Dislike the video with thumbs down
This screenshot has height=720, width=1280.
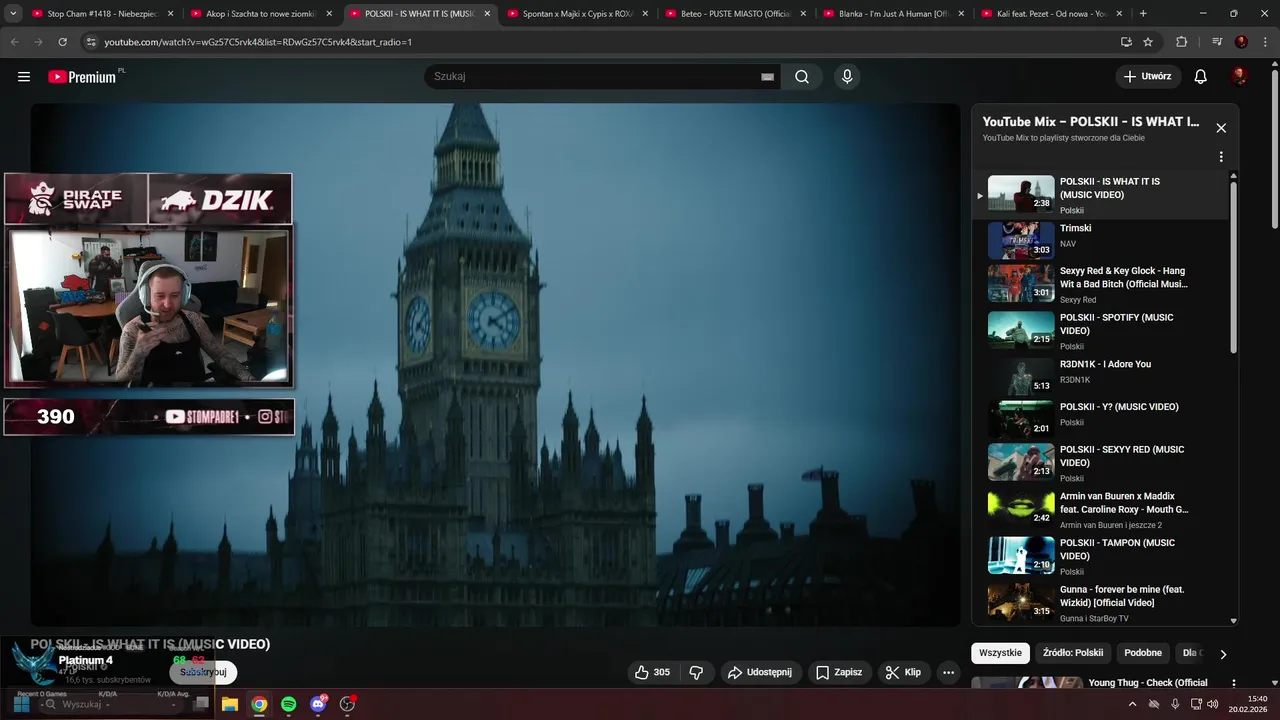coord(697,672)
